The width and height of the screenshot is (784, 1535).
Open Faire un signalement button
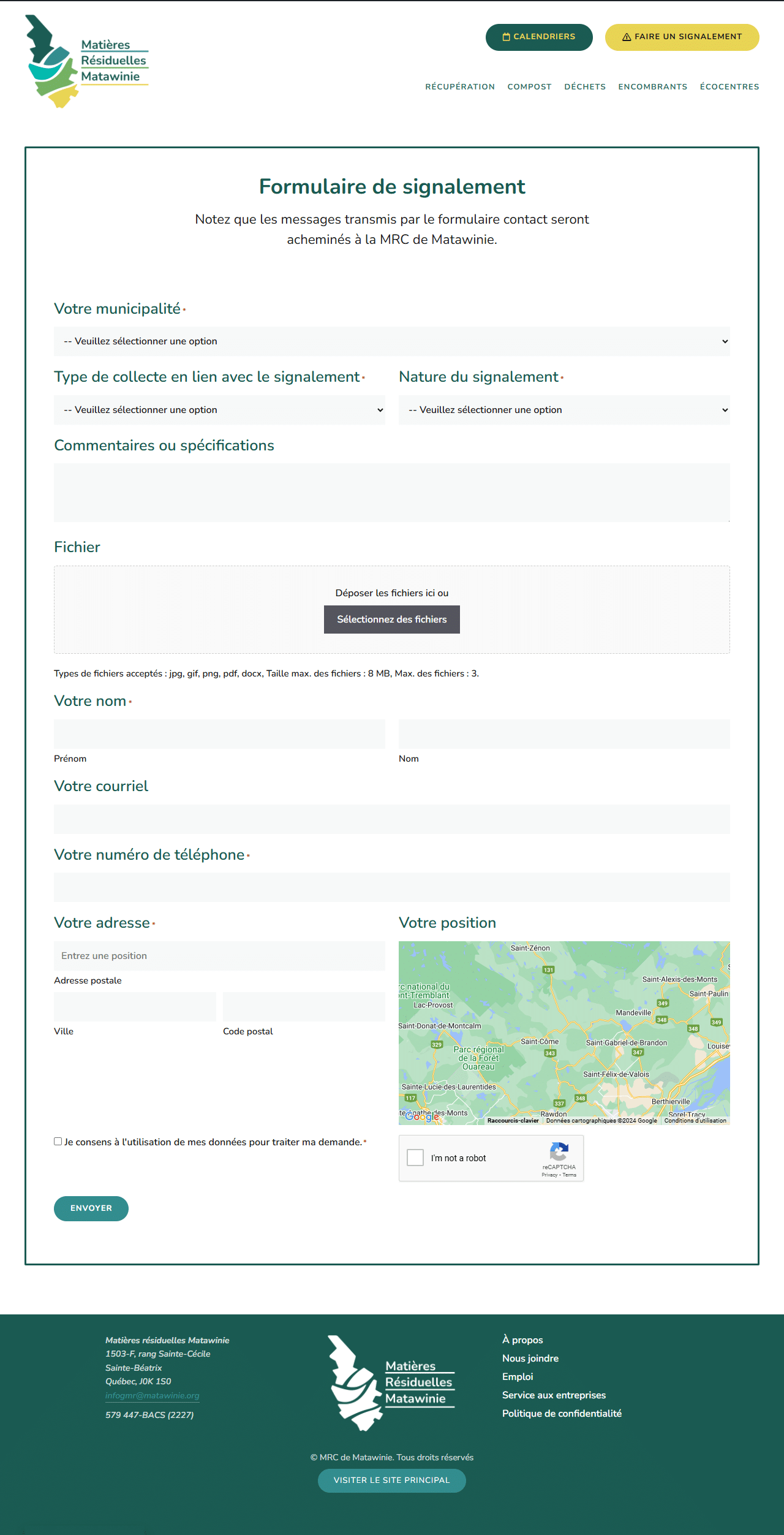tap(682, 37)
